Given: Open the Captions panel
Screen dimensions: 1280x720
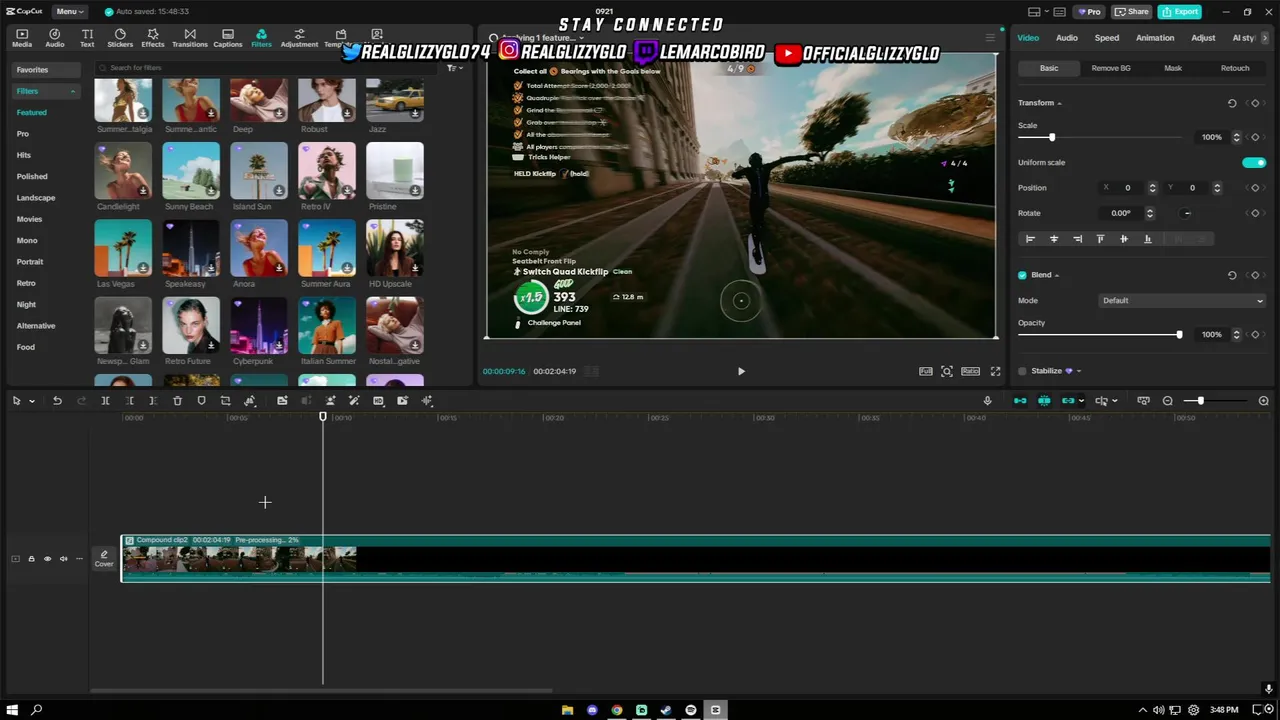Looking at the screenshot, I should (x=228, y=38).
